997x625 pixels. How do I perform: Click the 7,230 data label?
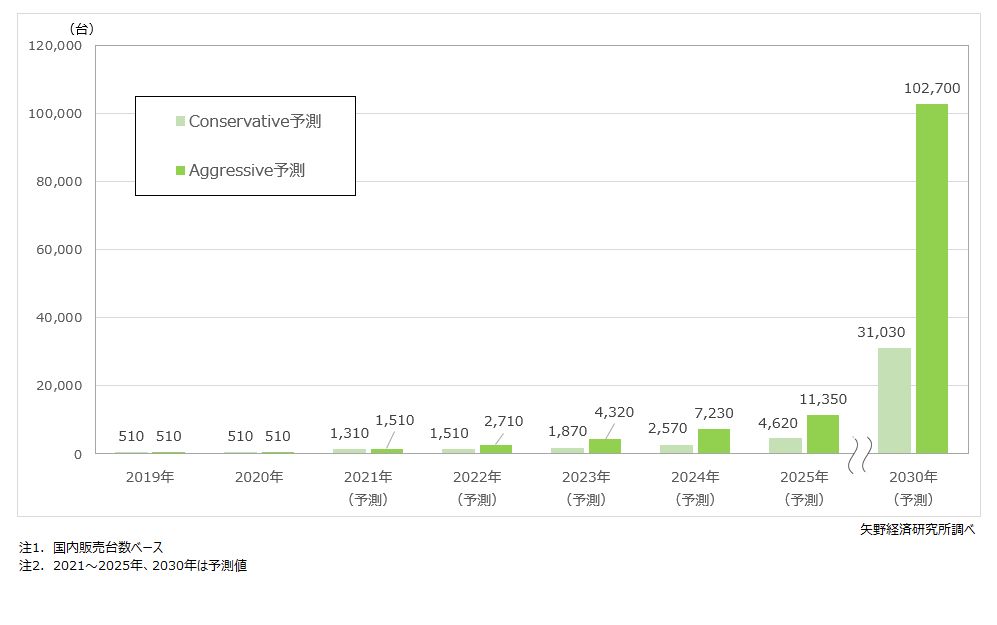tap(713, 413)
